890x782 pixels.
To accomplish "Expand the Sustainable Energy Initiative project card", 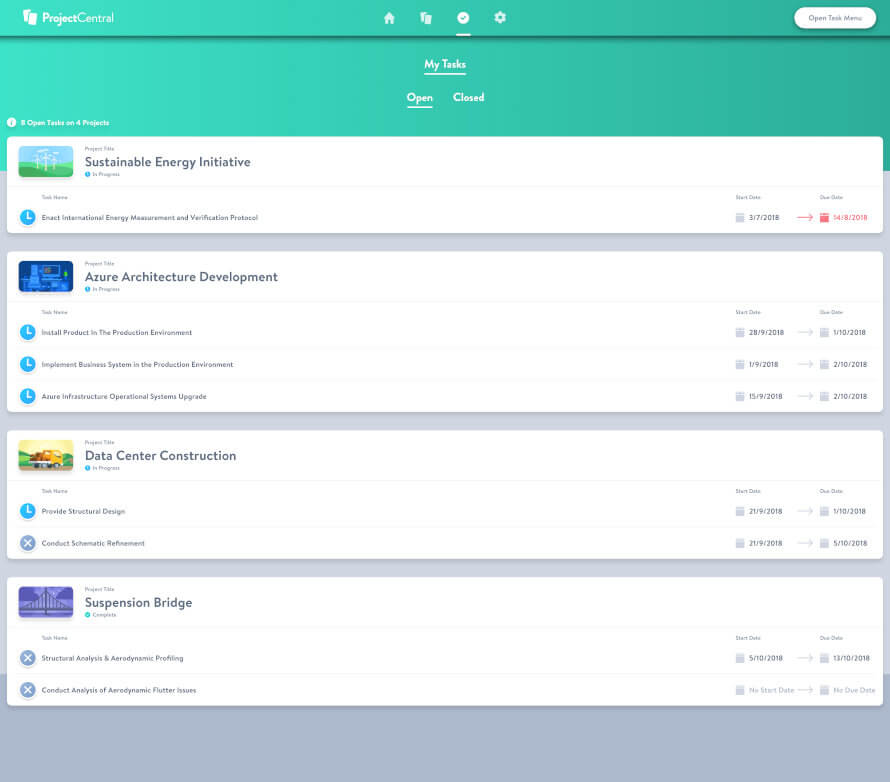I will click(167, 161).
